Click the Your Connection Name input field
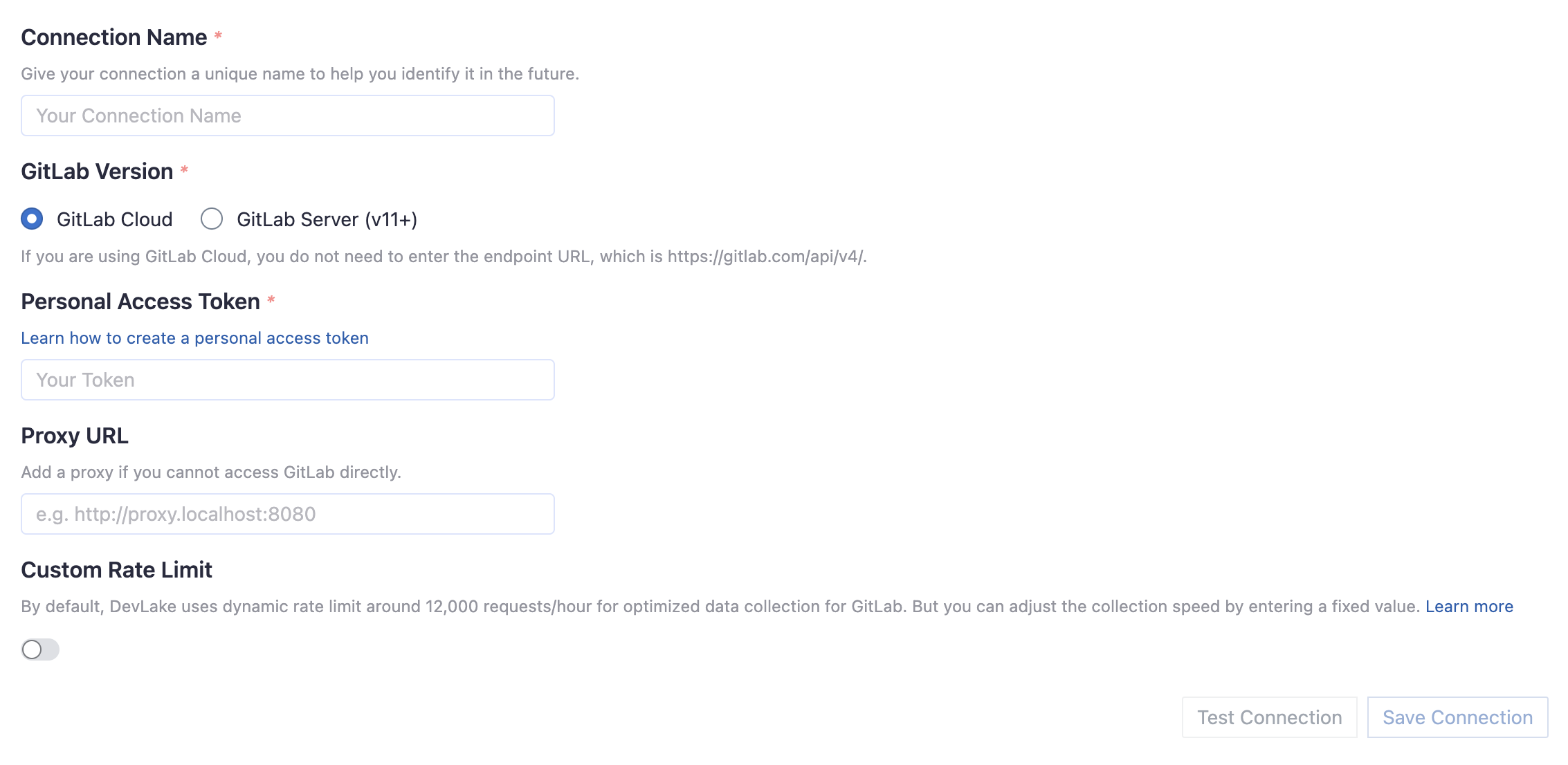Image resolution: width=1568 pixels, height=765 pixels. pos(287,116)
